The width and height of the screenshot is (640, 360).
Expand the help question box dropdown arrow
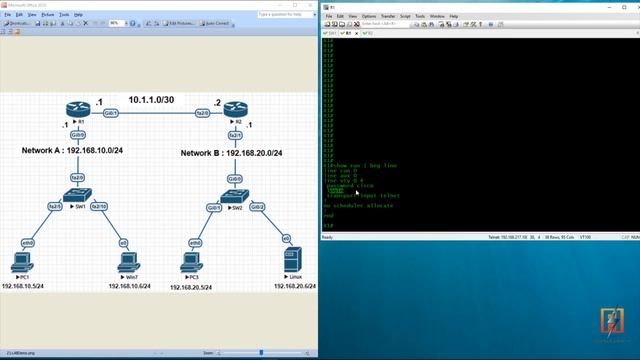(315, 14)
